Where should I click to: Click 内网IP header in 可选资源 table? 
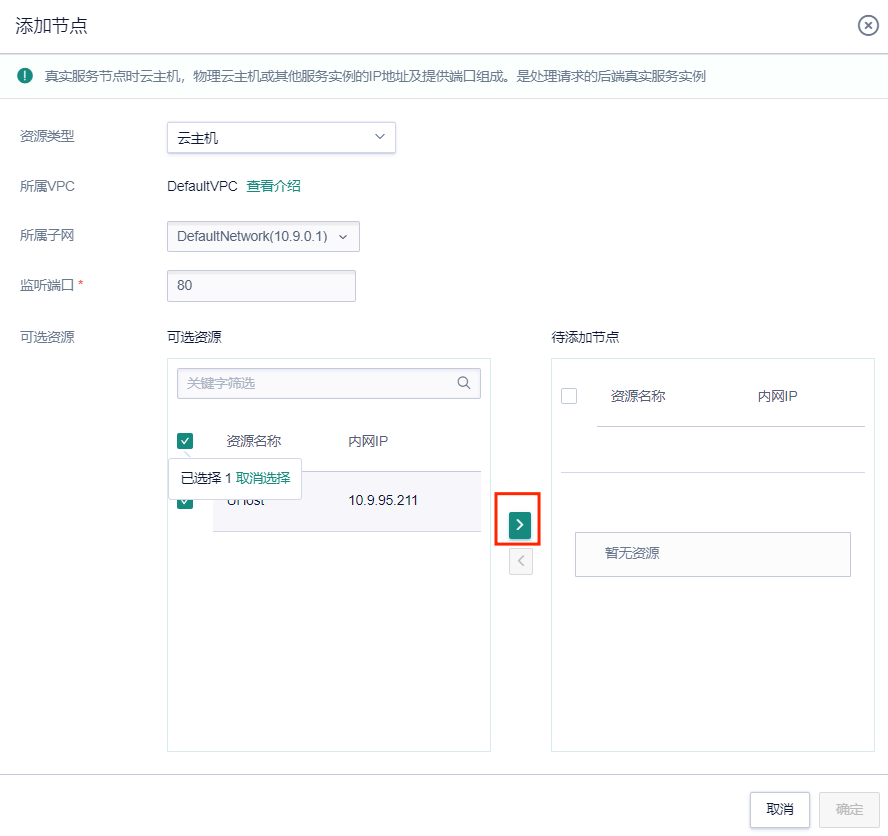pos(368,440)
